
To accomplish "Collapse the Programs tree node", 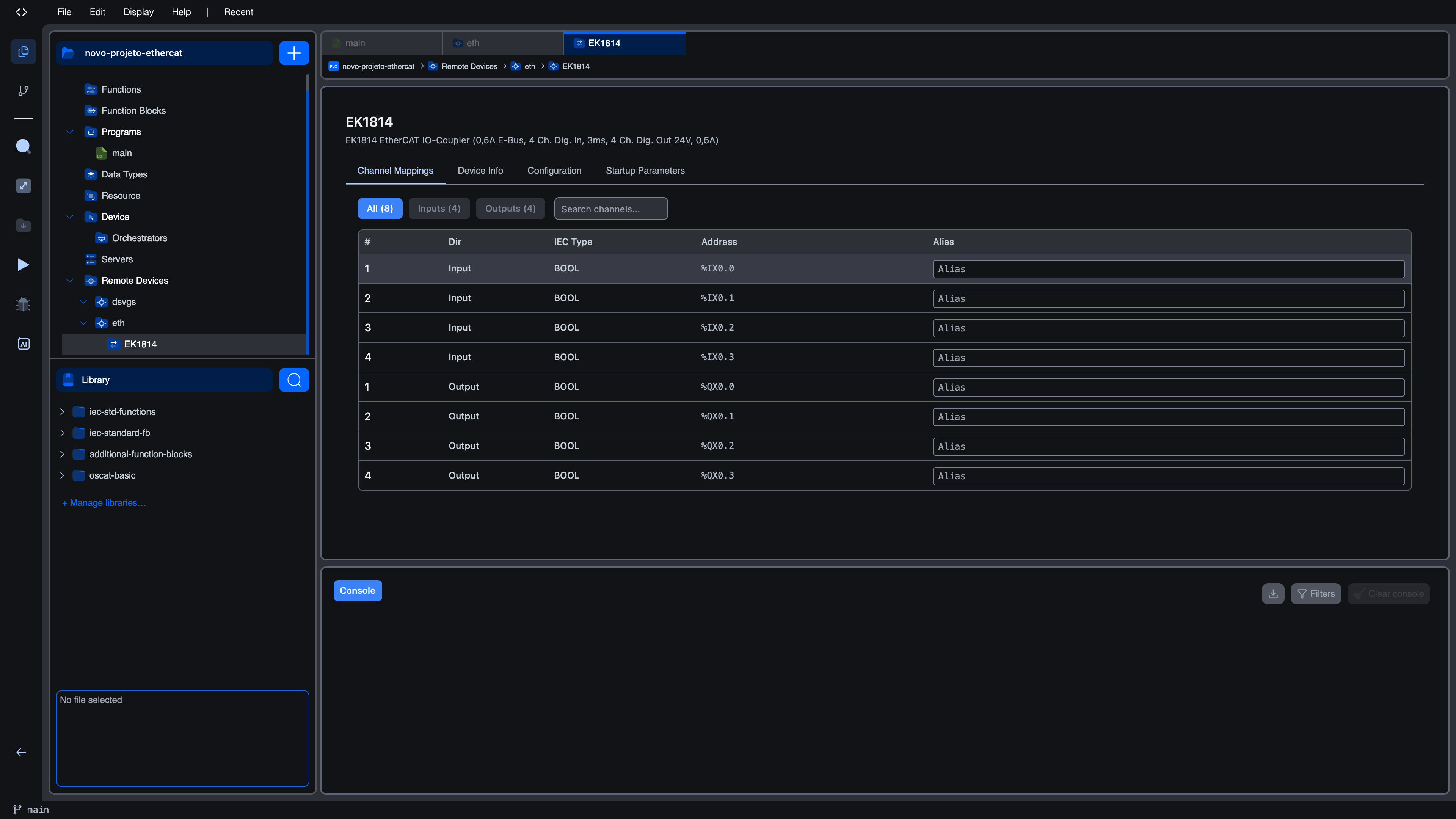I will [x=69, y=132].
